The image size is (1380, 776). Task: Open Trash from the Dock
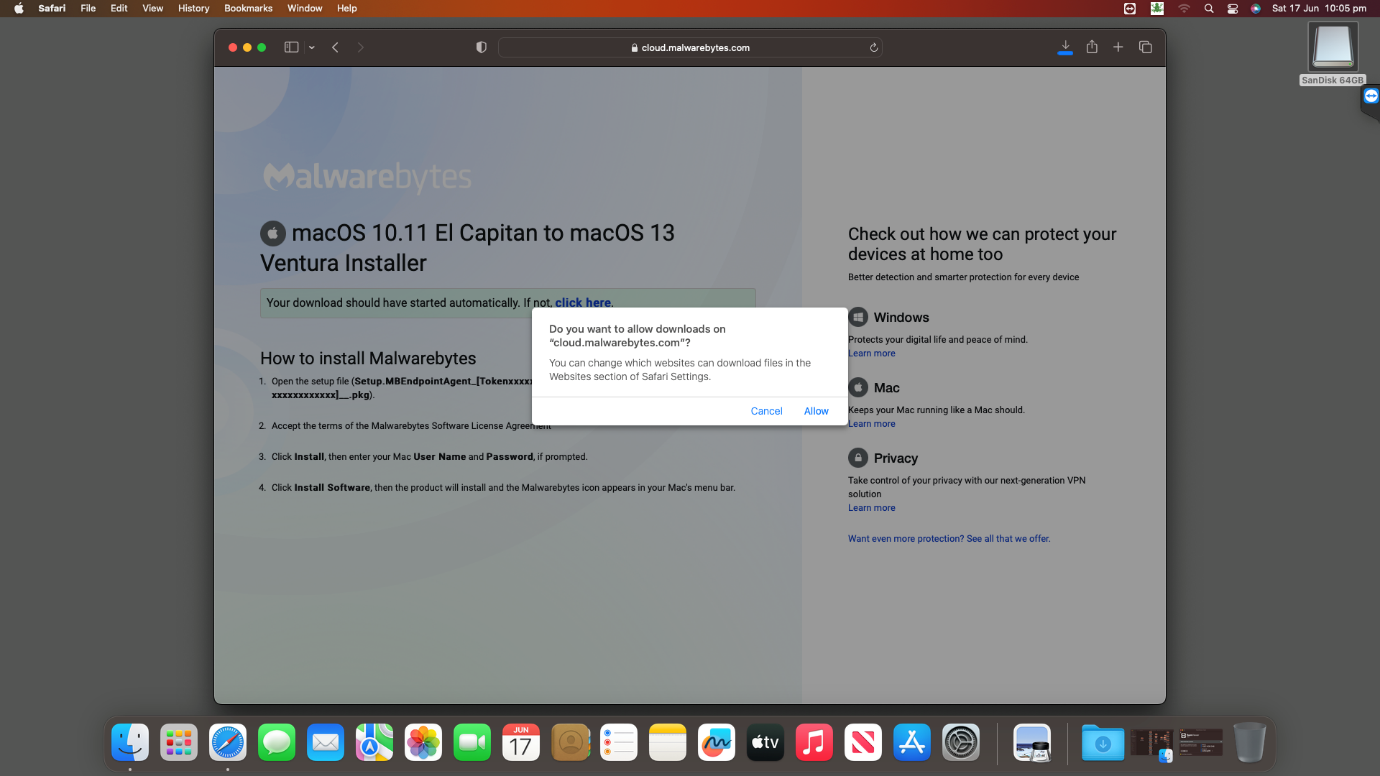tap(1250, 742)
